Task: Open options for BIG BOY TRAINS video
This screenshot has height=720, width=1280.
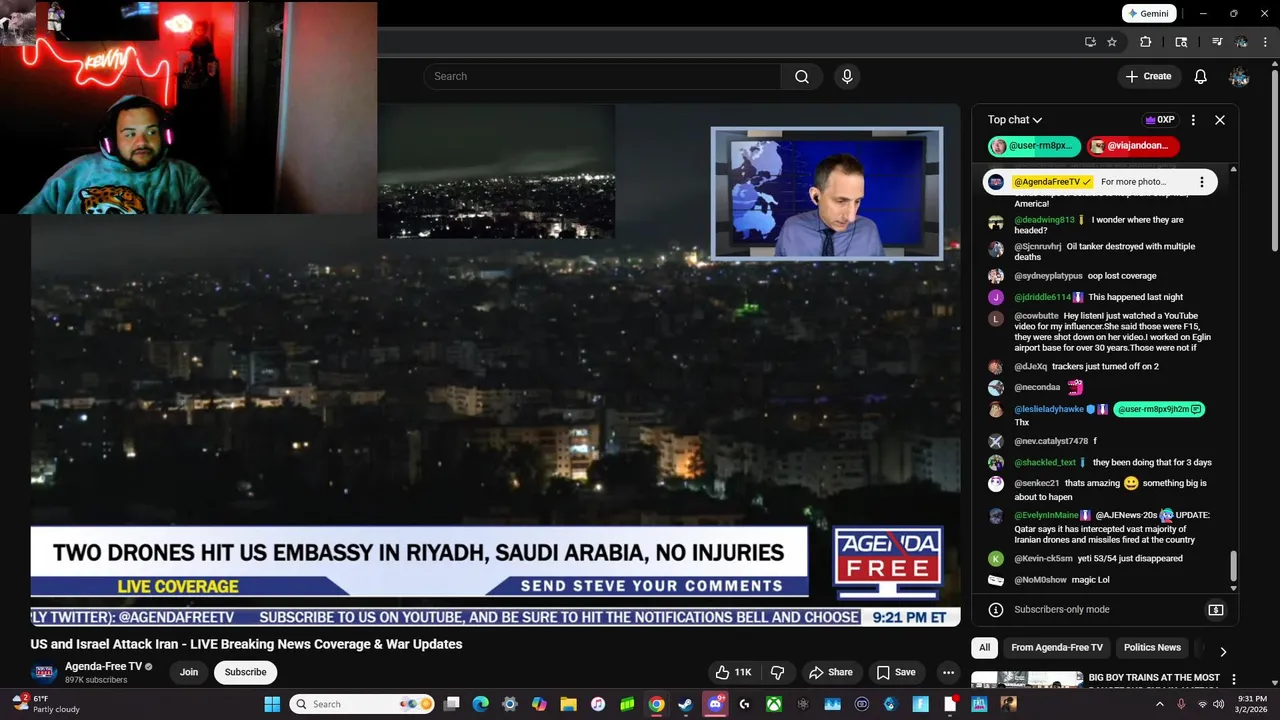Action: coord(1234,679)
